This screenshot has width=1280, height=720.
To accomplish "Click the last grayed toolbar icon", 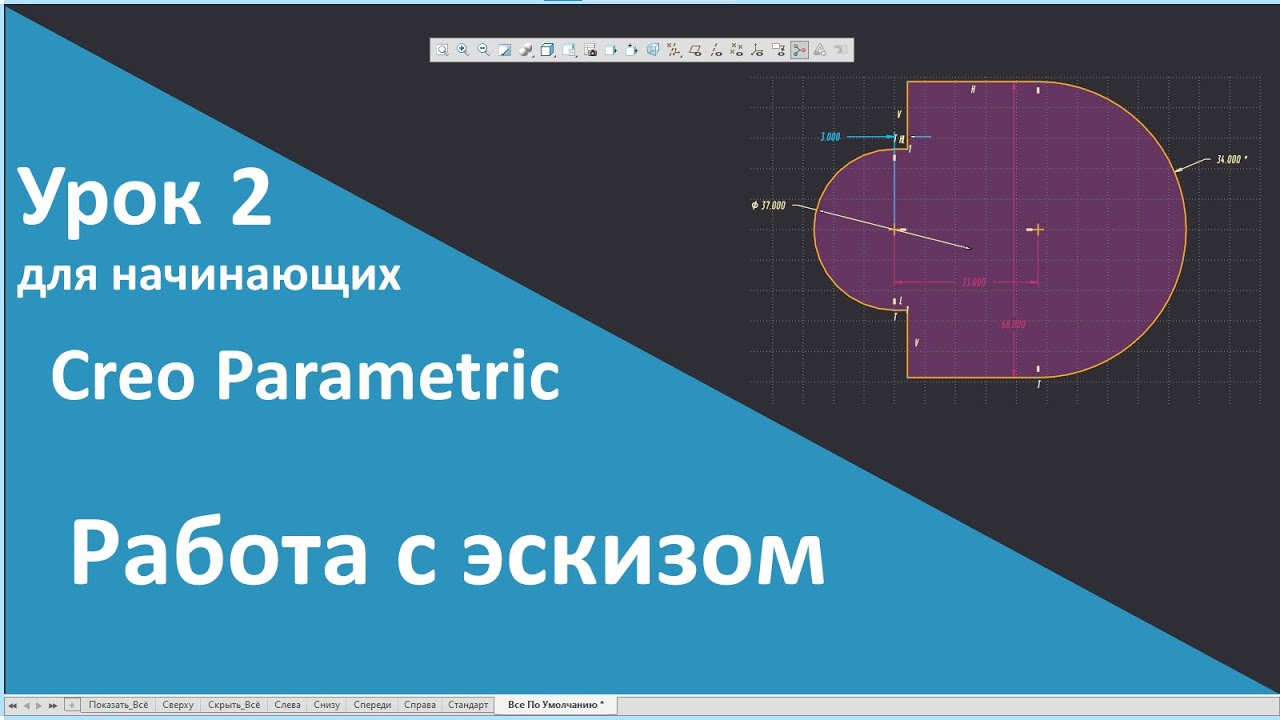I will pos(840,49).
